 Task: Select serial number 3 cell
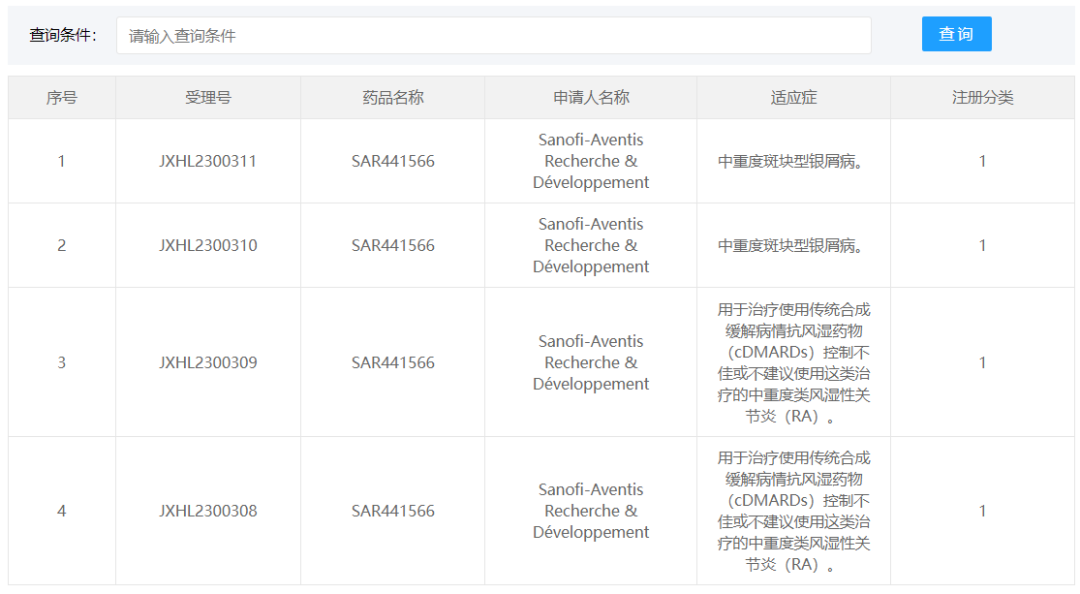[x=62, y=362]
